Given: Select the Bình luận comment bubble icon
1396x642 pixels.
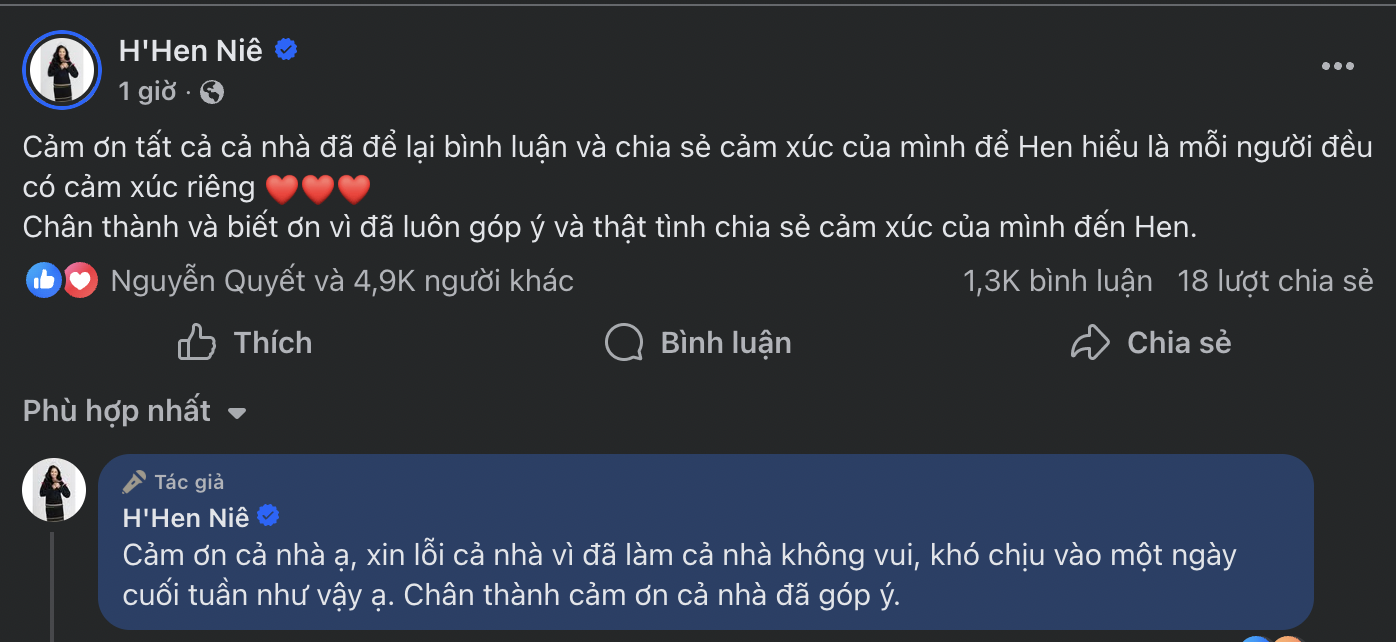Looking at the screenshot, I should (x=624, y=342).
